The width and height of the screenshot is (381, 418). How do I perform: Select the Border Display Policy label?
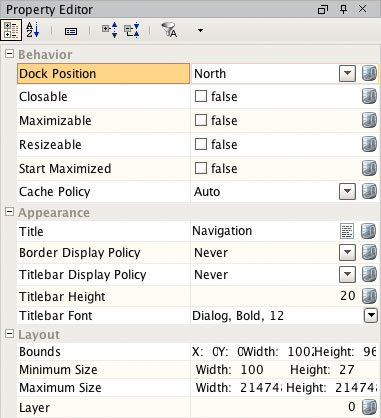(80, 253)
